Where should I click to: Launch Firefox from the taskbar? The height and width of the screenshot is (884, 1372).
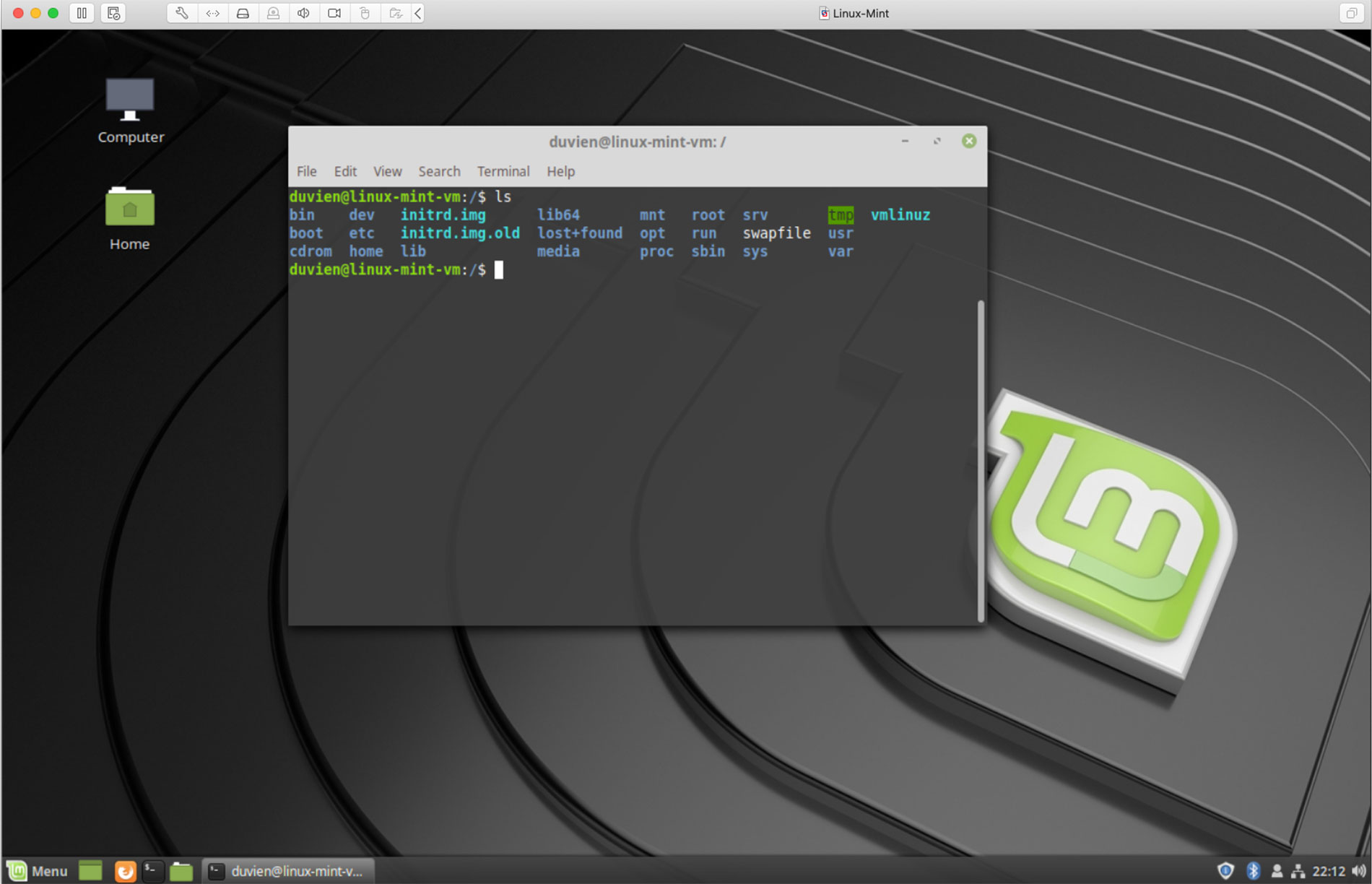(x=125, y=871)
